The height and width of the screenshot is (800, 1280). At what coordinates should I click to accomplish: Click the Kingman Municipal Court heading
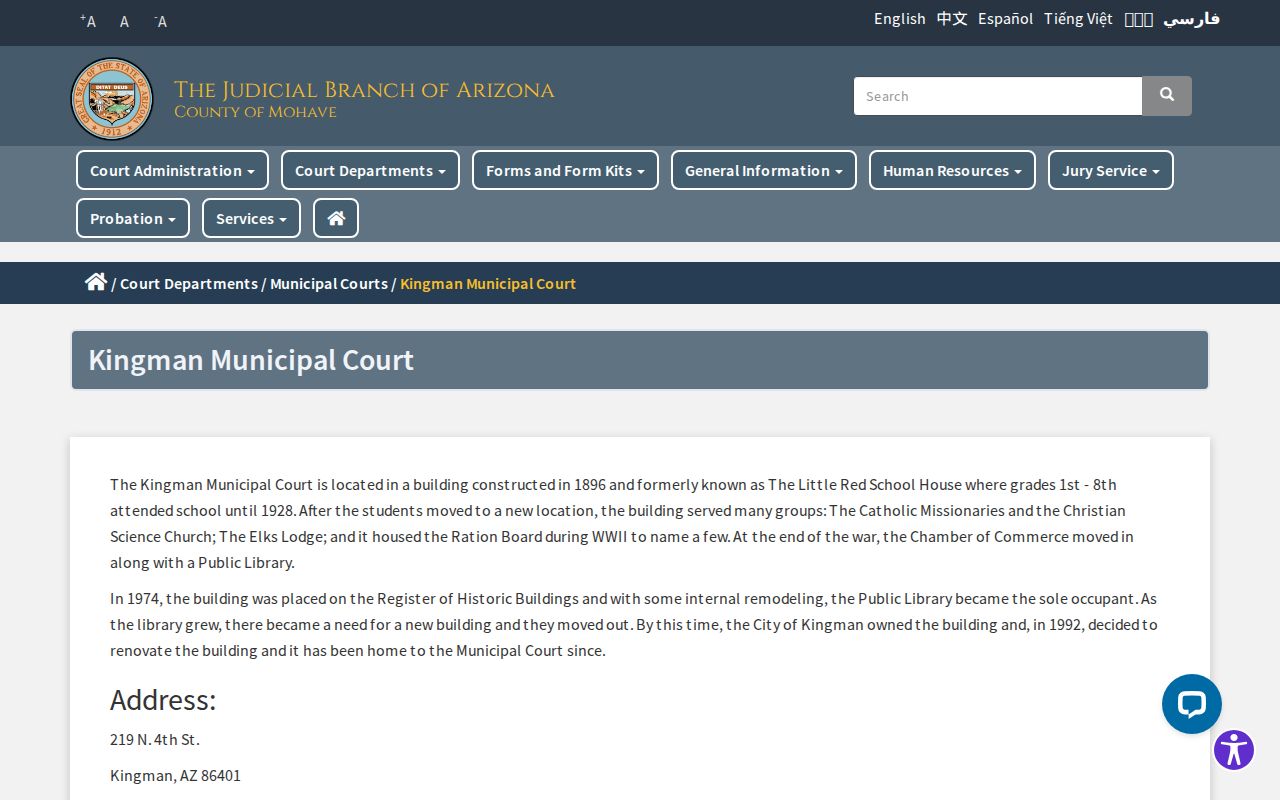[x=251, y=360]
